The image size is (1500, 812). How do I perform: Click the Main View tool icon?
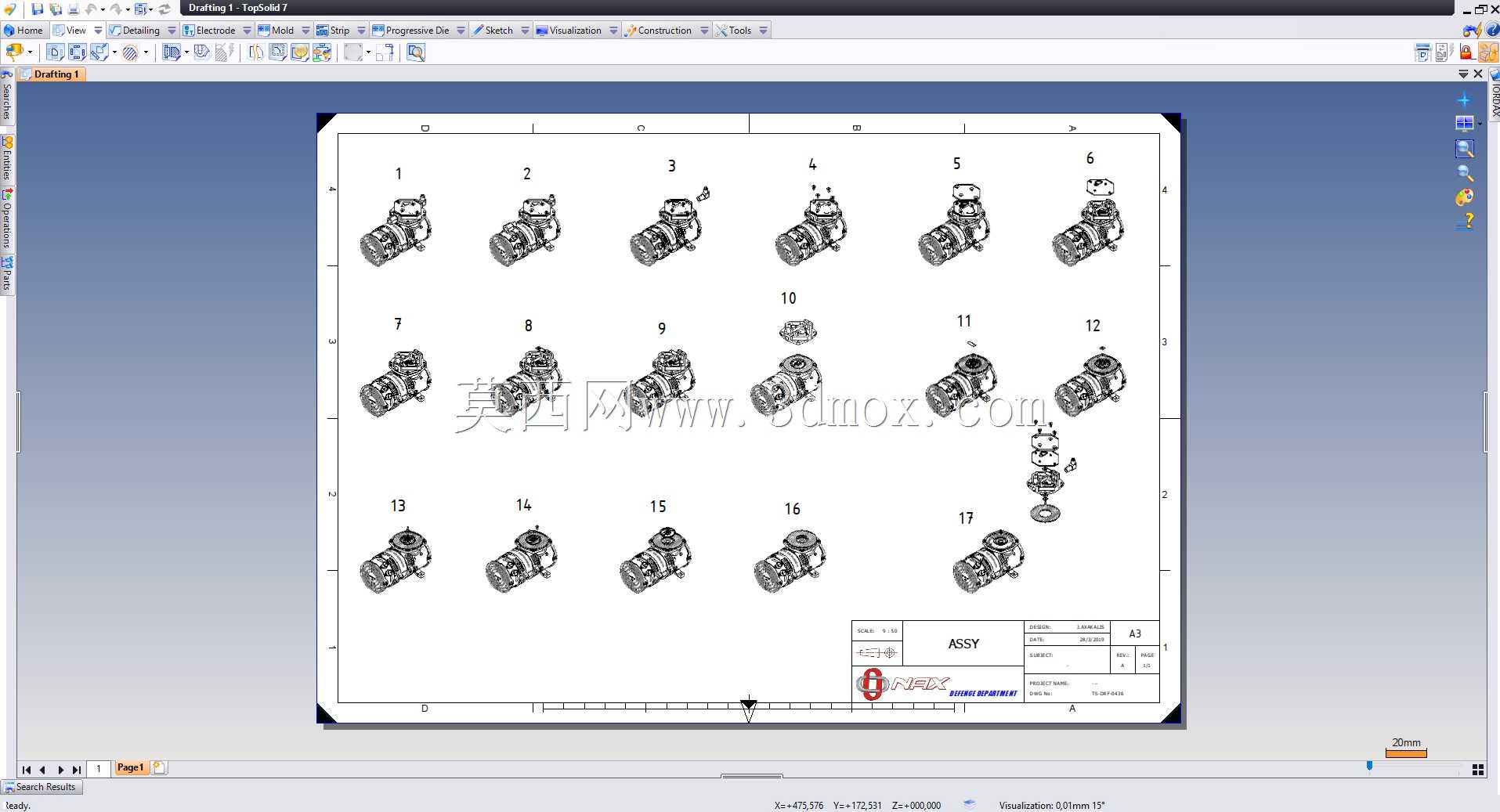[55, 52]
